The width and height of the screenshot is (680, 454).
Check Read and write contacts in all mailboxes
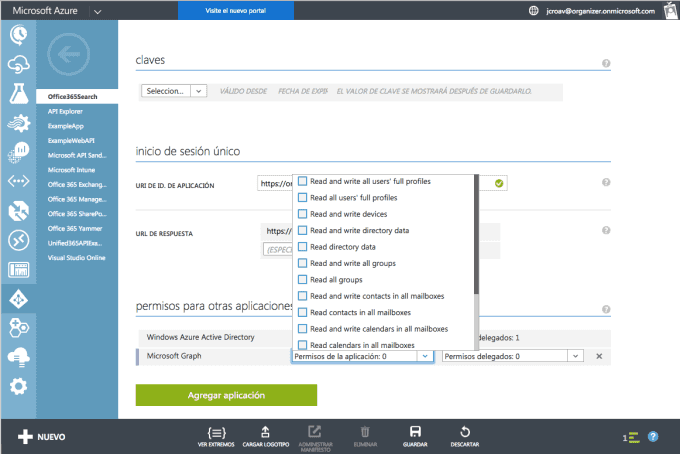coord(303,296)
